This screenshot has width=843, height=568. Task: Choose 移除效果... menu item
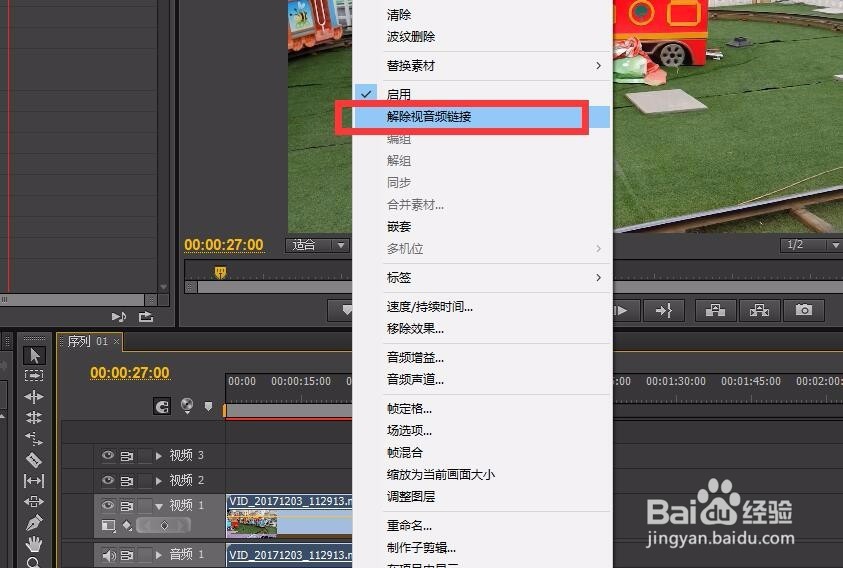coord(482,329)
